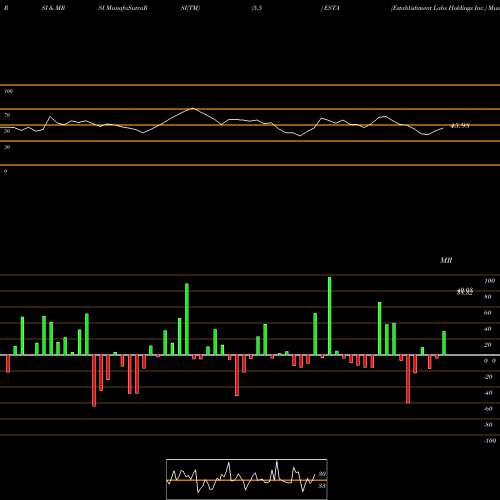Click the 100 label on the upper RSI axis

pyautogui.click(x=9, y=91)
